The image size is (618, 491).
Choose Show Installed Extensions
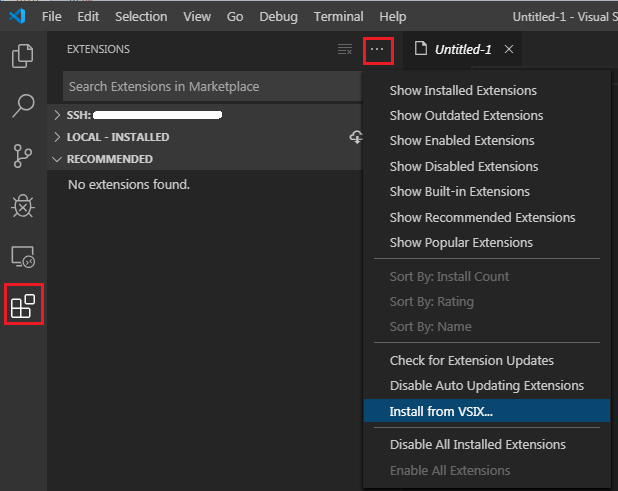463,90
